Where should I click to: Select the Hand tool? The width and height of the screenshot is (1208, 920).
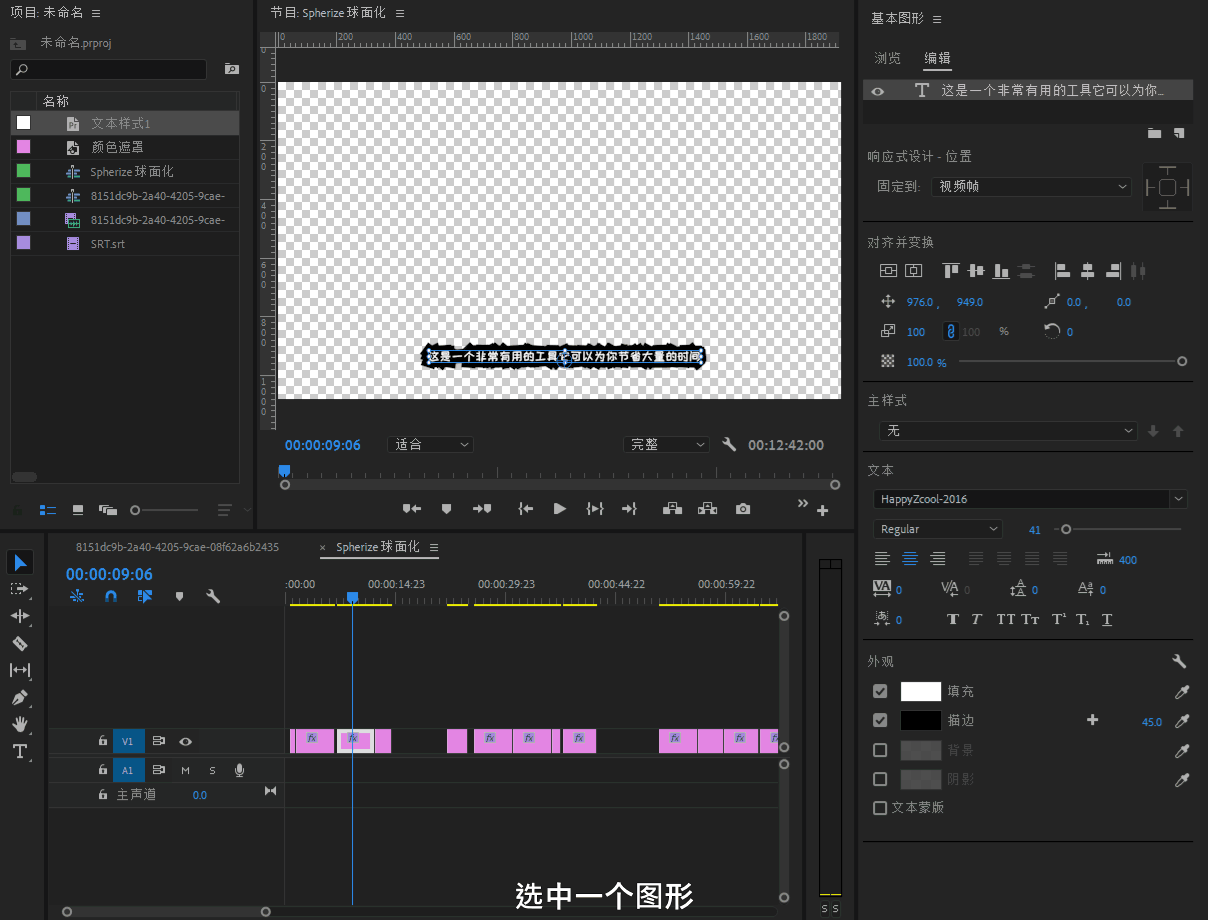[x=21, y=724]
